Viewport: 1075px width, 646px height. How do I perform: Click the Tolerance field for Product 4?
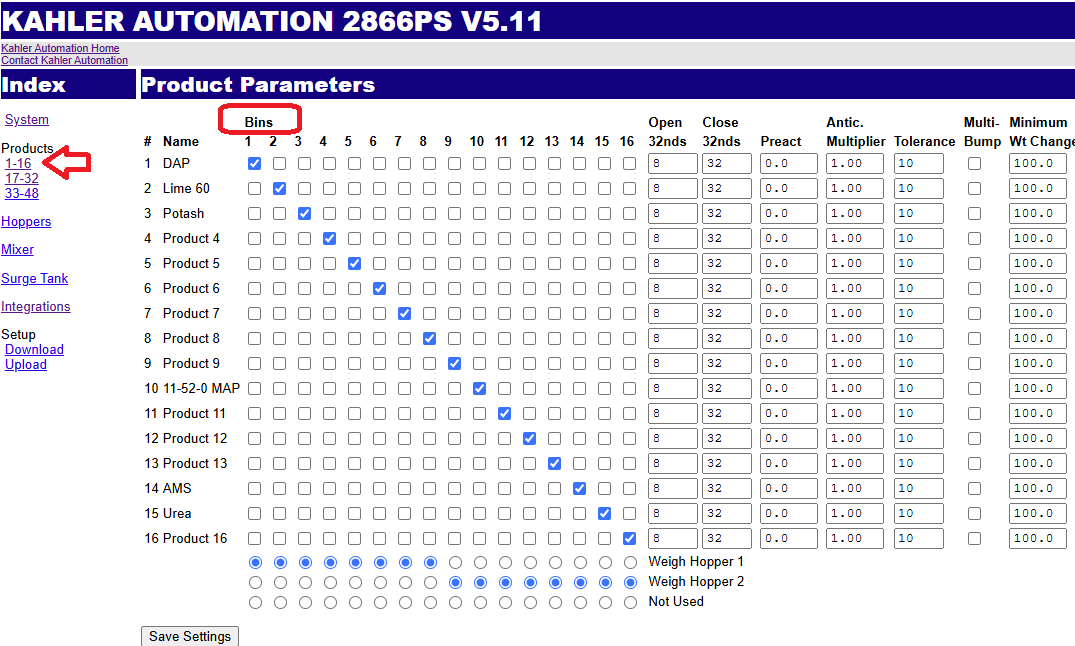pyautogui.click(x=919, y=239)
